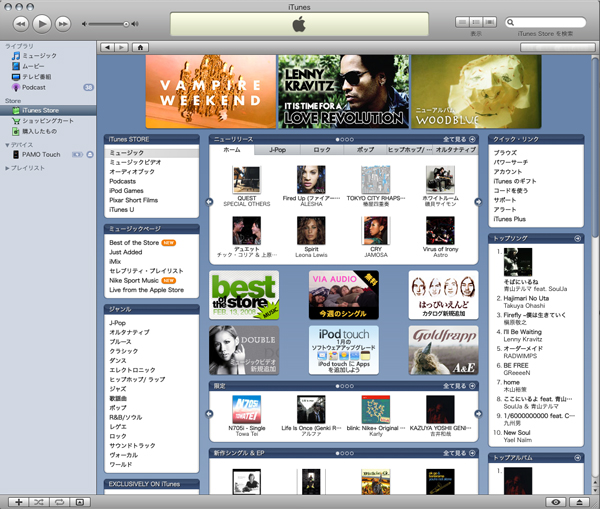The width and height of the screenshot is (600, 509).
Task: Open ショッピングカート in sidebar
Action: point(48,121)
